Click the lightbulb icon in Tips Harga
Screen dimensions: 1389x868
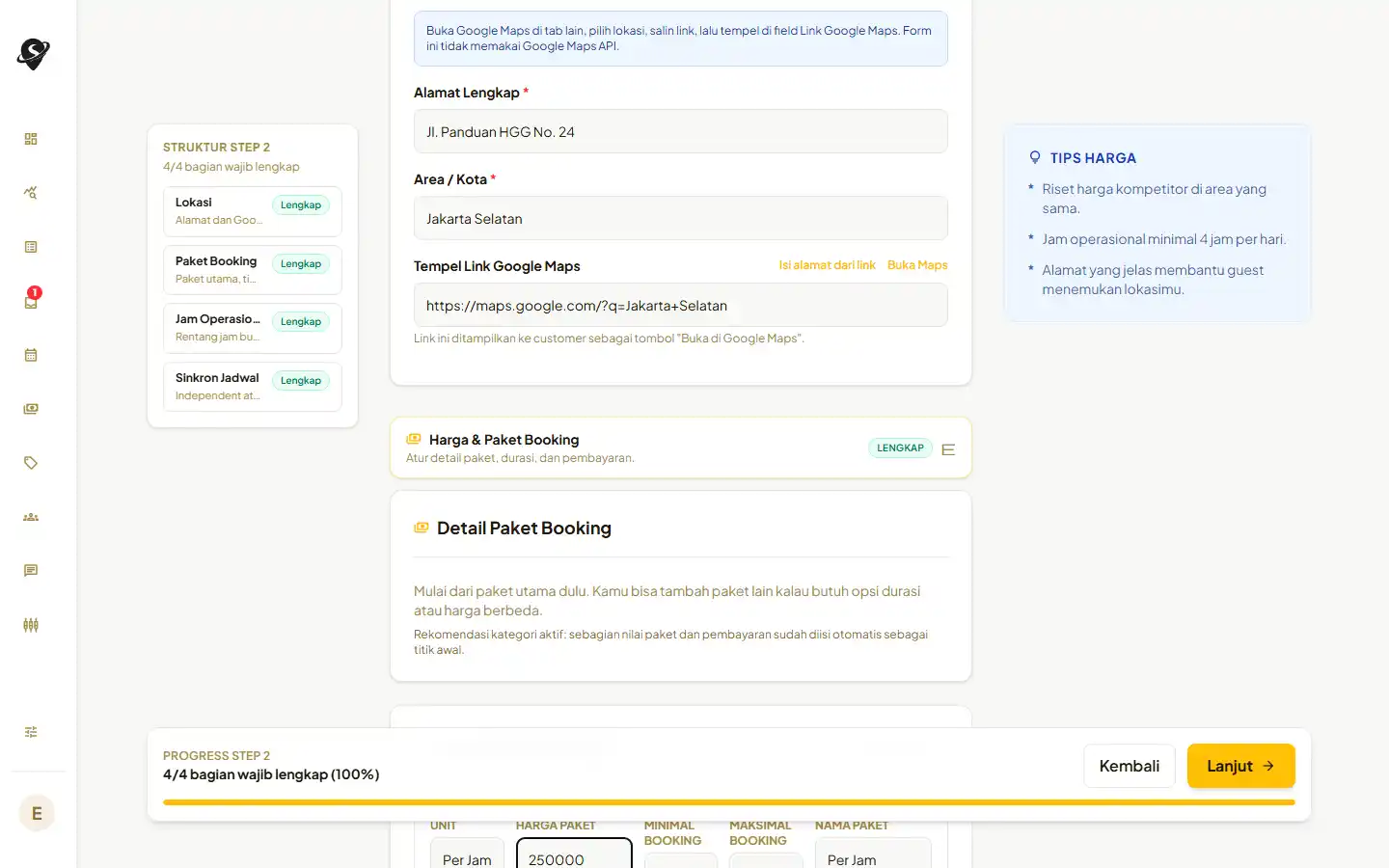click(x=1035, y=157)
